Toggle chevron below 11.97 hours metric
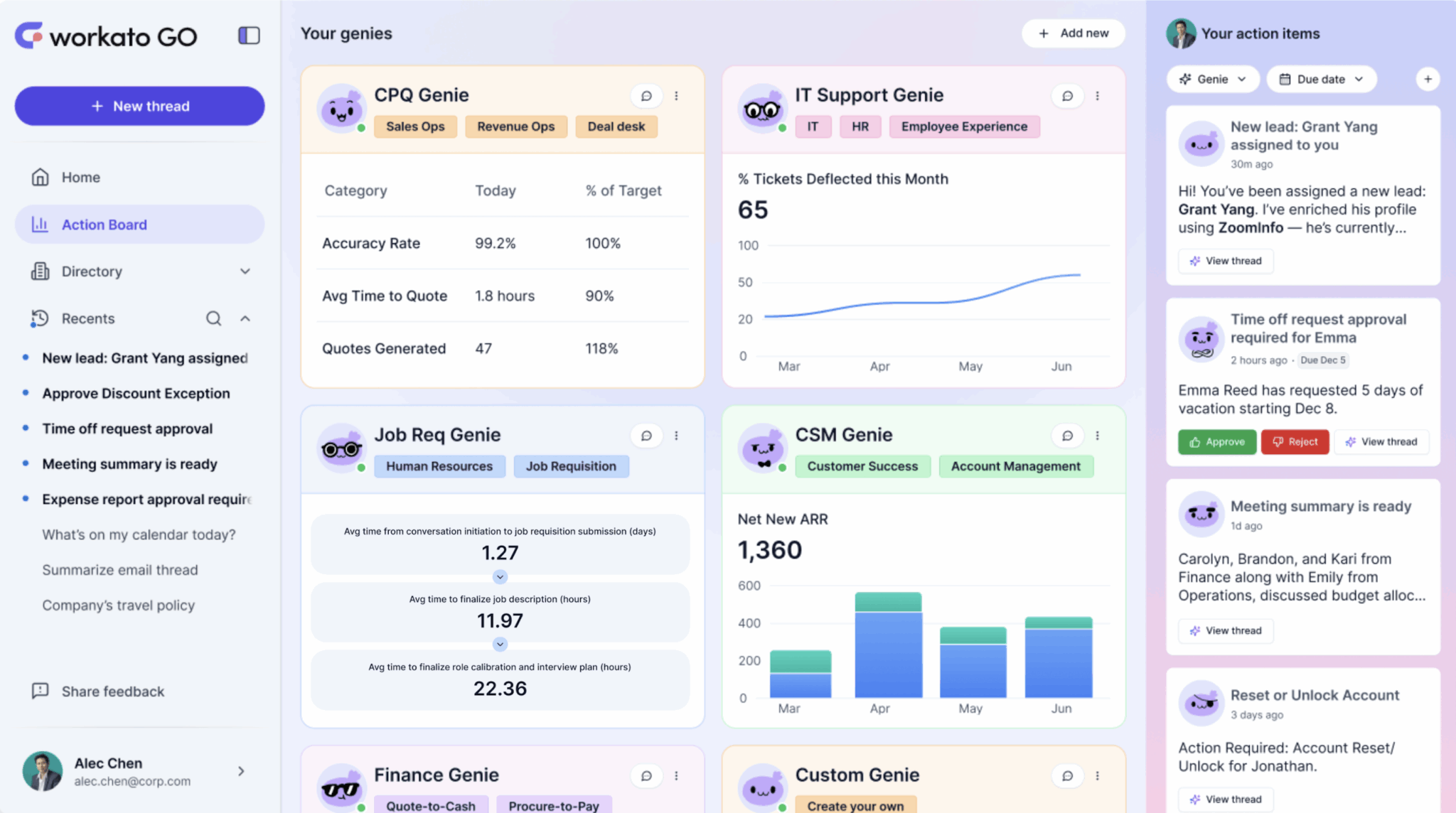Image resolution: width=1456 pixels, height=813 pixels. [x=500, y=644]
